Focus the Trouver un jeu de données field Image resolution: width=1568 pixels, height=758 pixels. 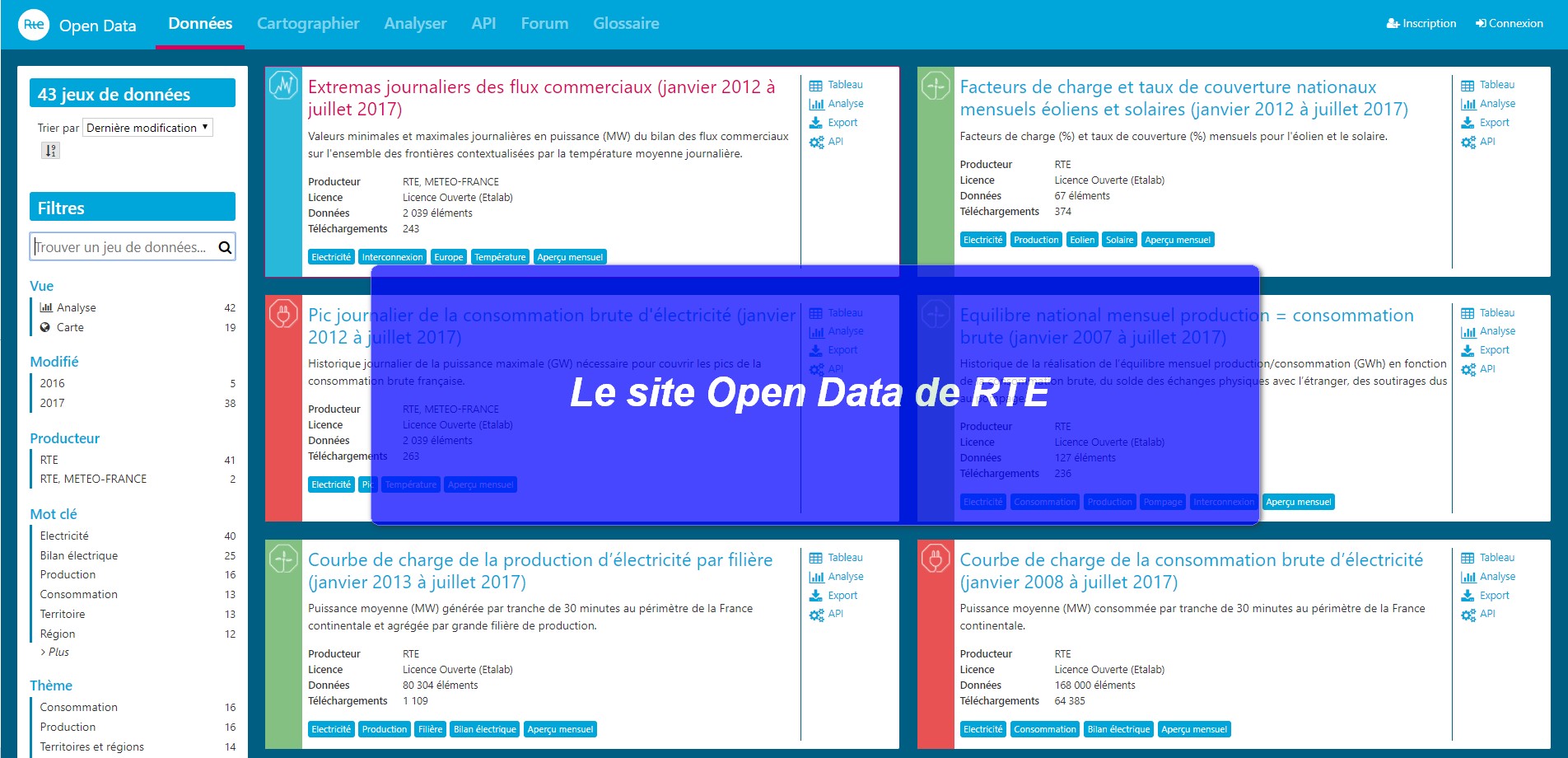[x=122, y=247]
